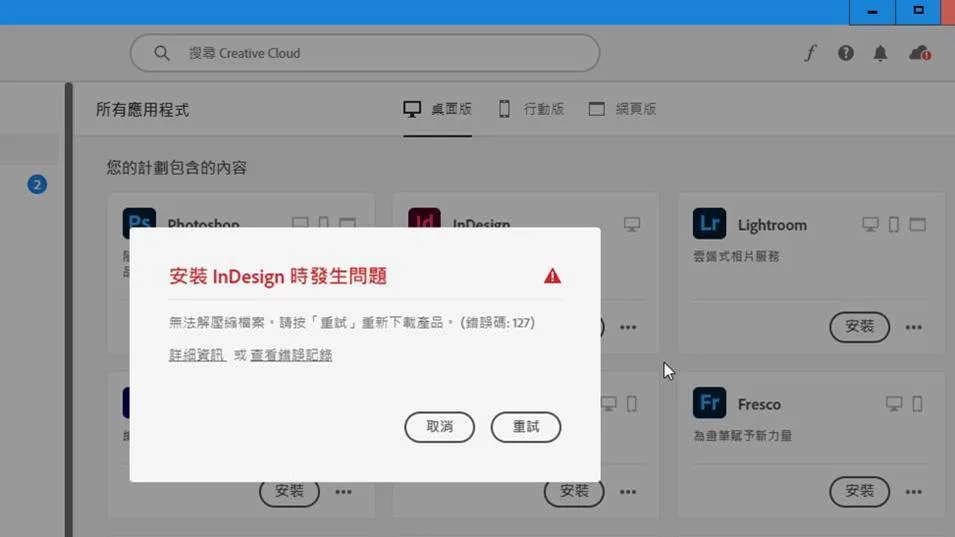Open the help question mark icon

(x=845, y=53)
